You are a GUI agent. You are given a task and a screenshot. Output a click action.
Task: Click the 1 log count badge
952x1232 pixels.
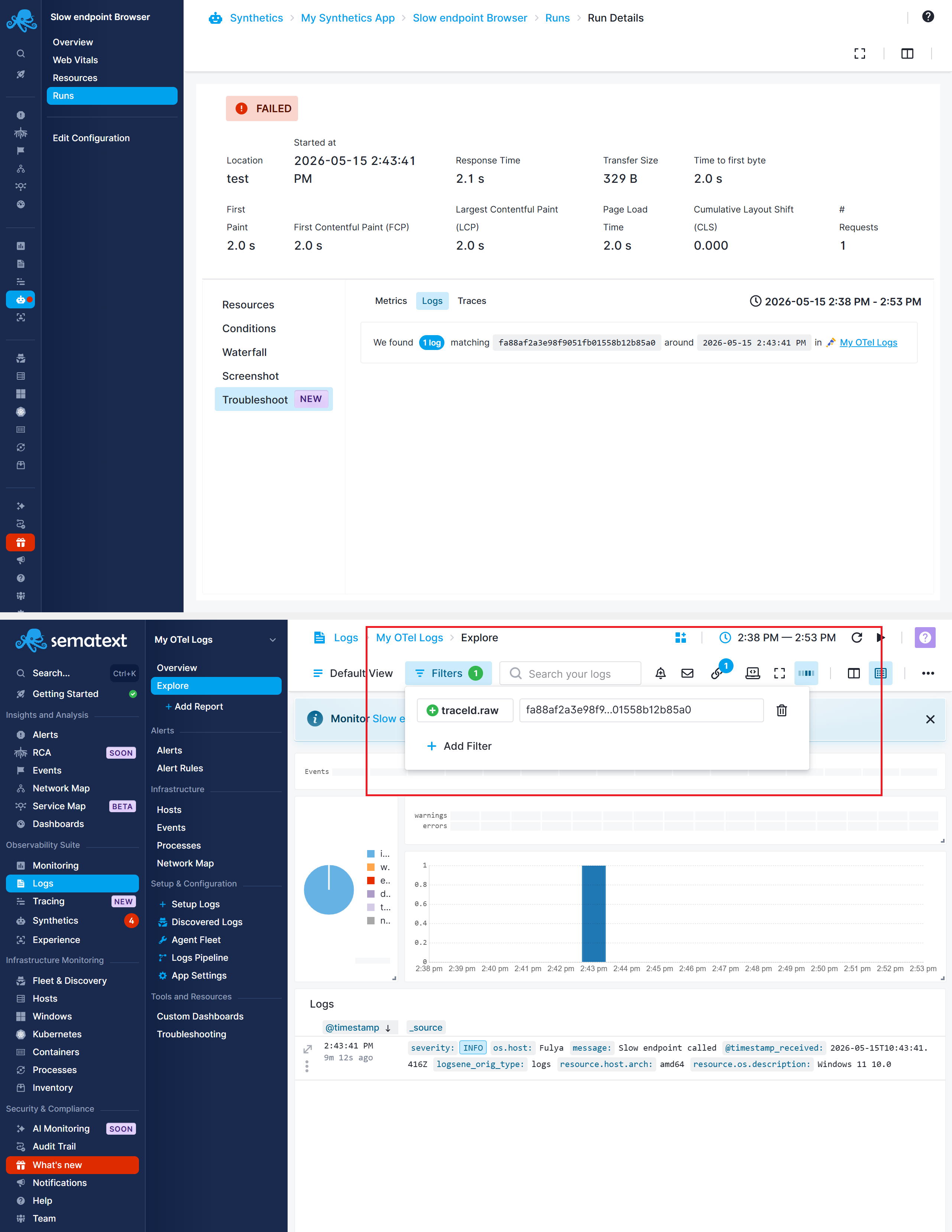(432, 343)
